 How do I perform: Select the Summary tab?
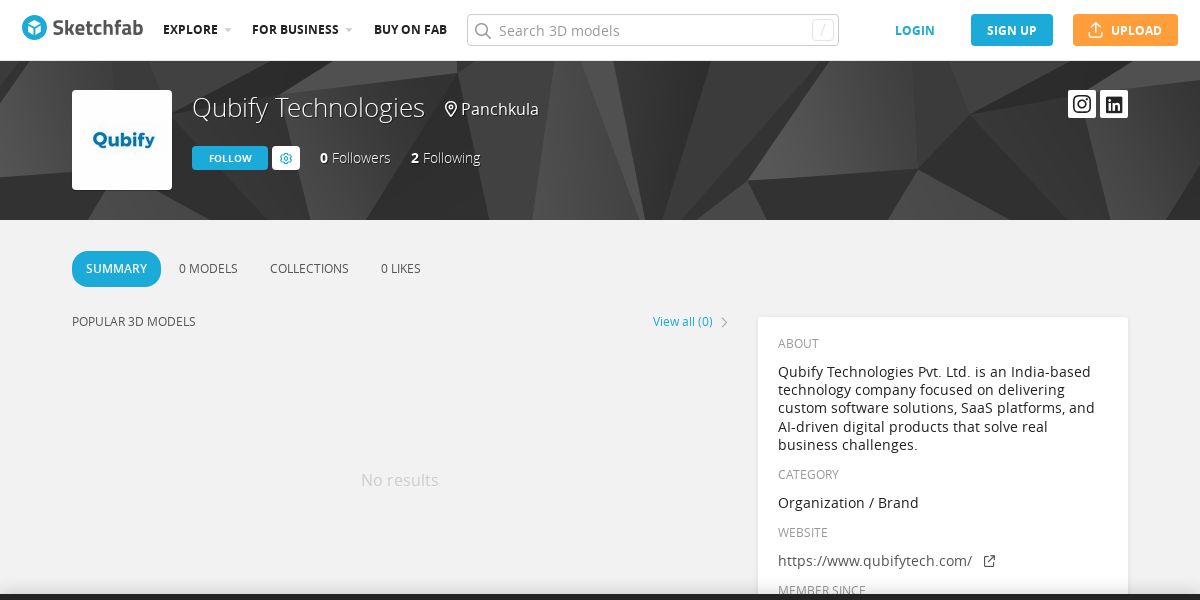click(x=116, y=269)
